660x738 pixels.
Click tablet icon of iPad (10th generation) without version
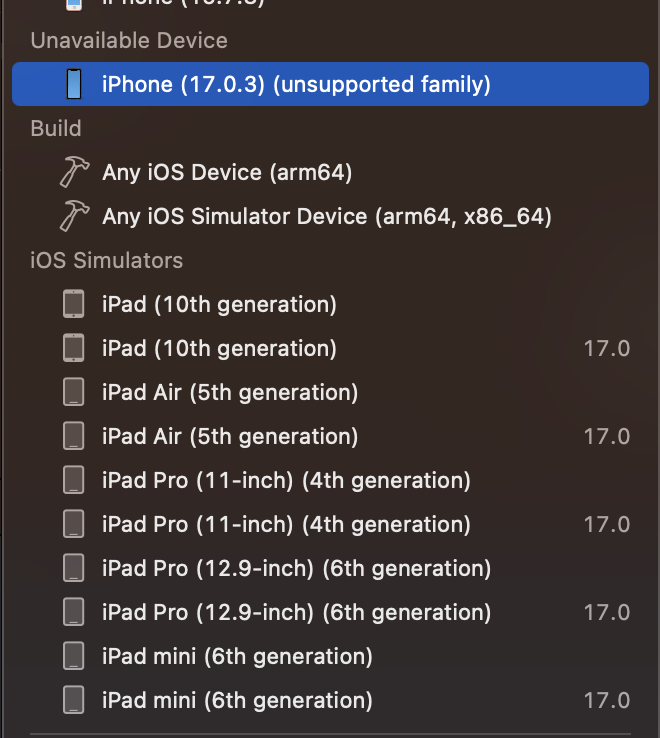[74, 304]
